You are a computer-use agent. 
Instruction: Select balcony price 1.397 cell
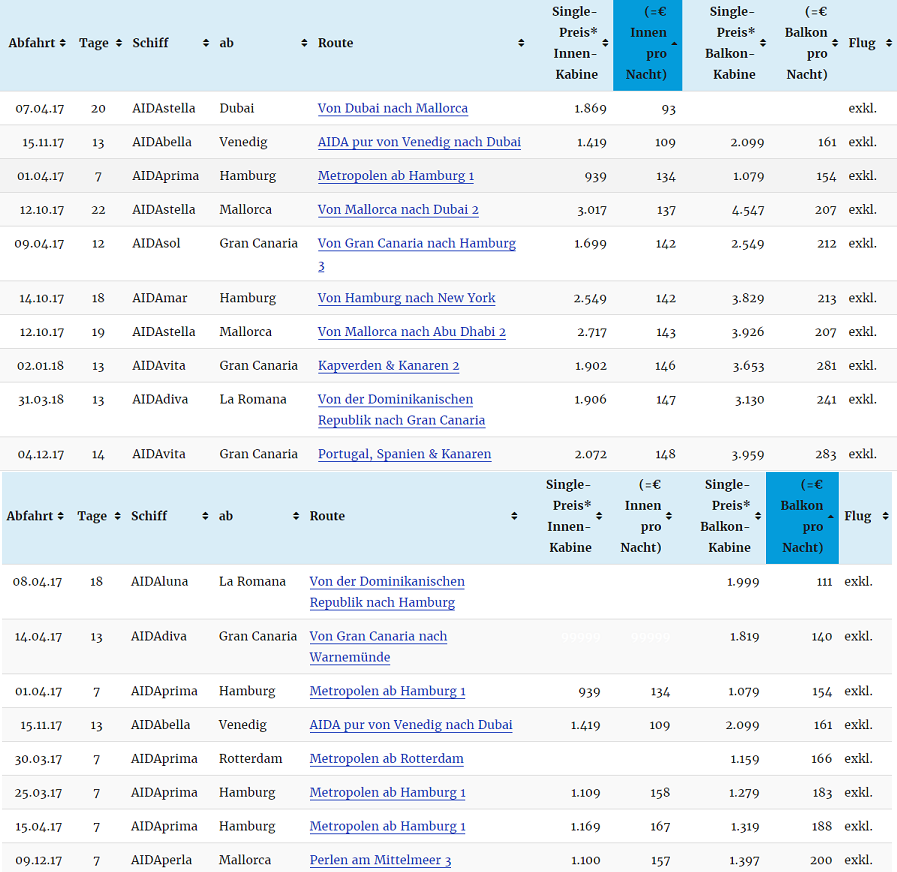(x=744, y=861)
